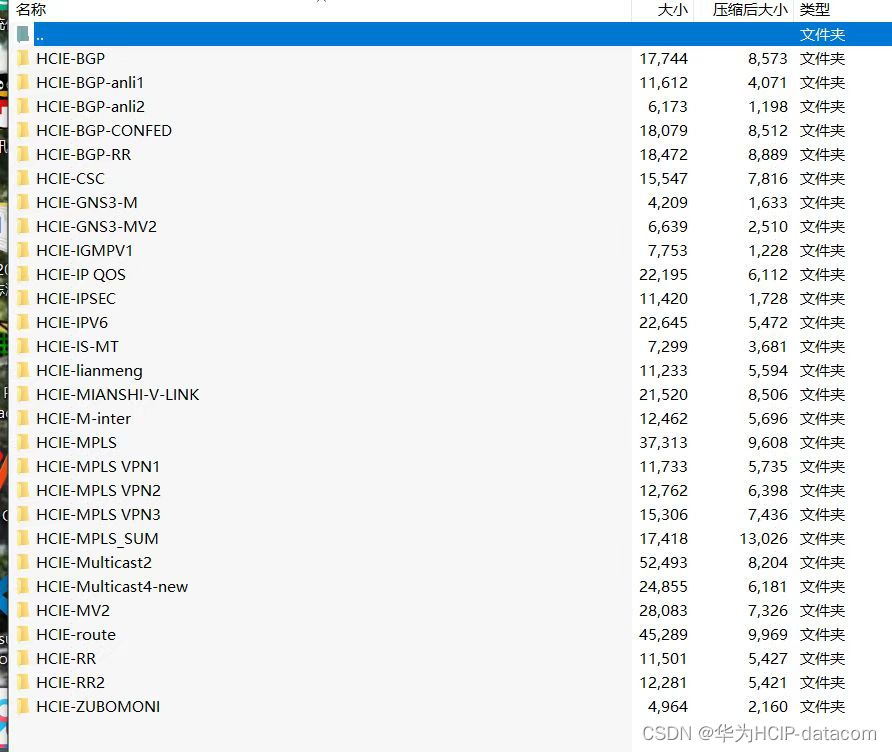Image resolution: width=892 pixels, height=752 pixels.
Task: Click the HCIE-M-inter folder icon
Action: pos(23,419)
